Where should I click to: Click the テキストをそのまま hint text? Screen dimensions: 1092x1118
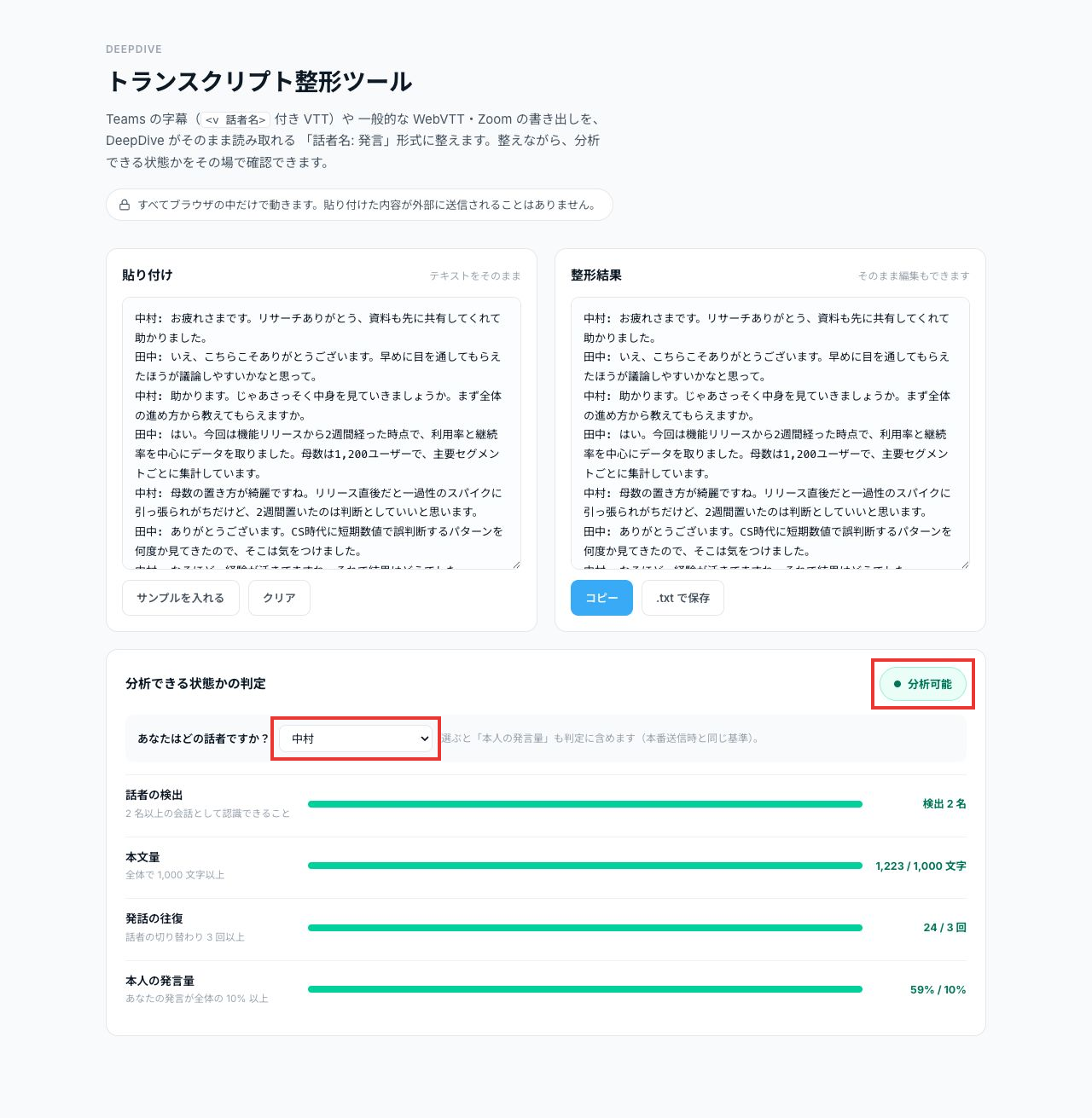tap(475, 275)
